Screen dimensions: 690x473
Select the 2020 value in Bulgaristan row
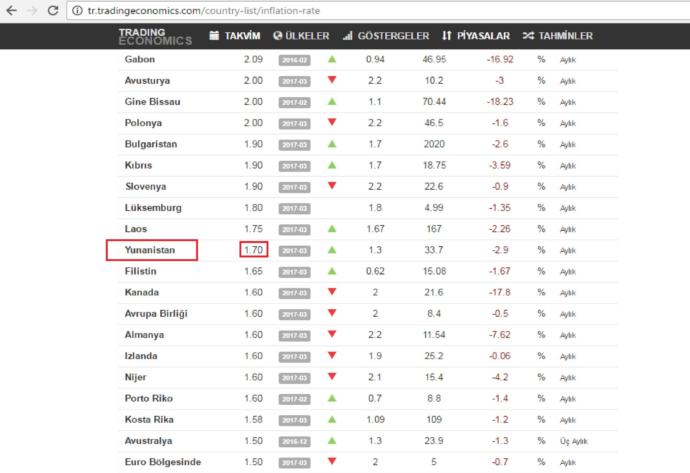pos(434,144)
